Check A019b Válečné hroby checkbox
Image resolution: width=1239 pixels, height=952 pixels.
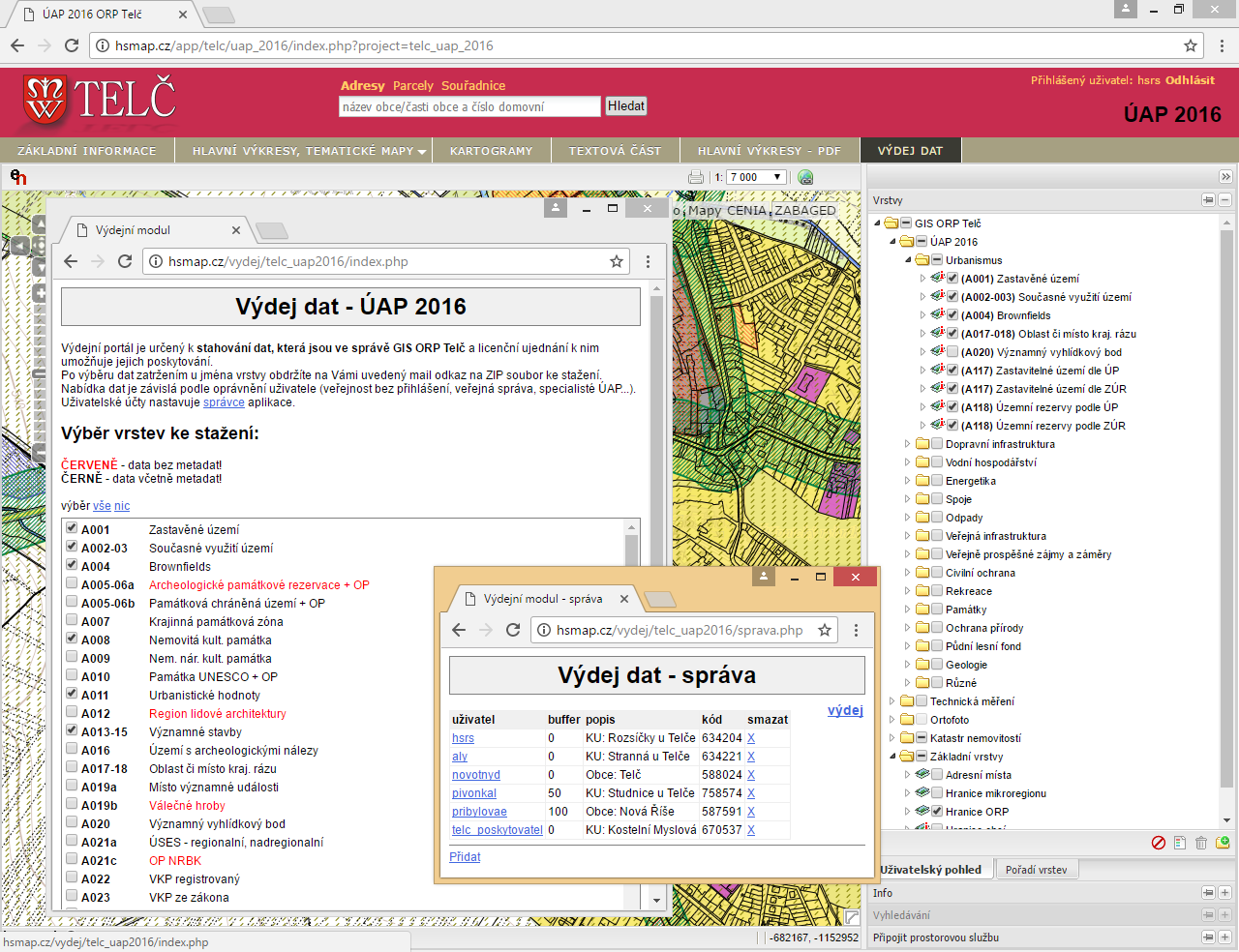[72, 804]
